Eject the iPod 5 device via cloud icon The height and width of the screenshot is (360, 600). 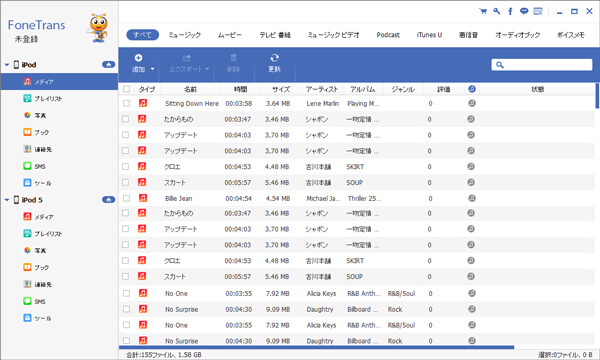(x=109, y=200)
